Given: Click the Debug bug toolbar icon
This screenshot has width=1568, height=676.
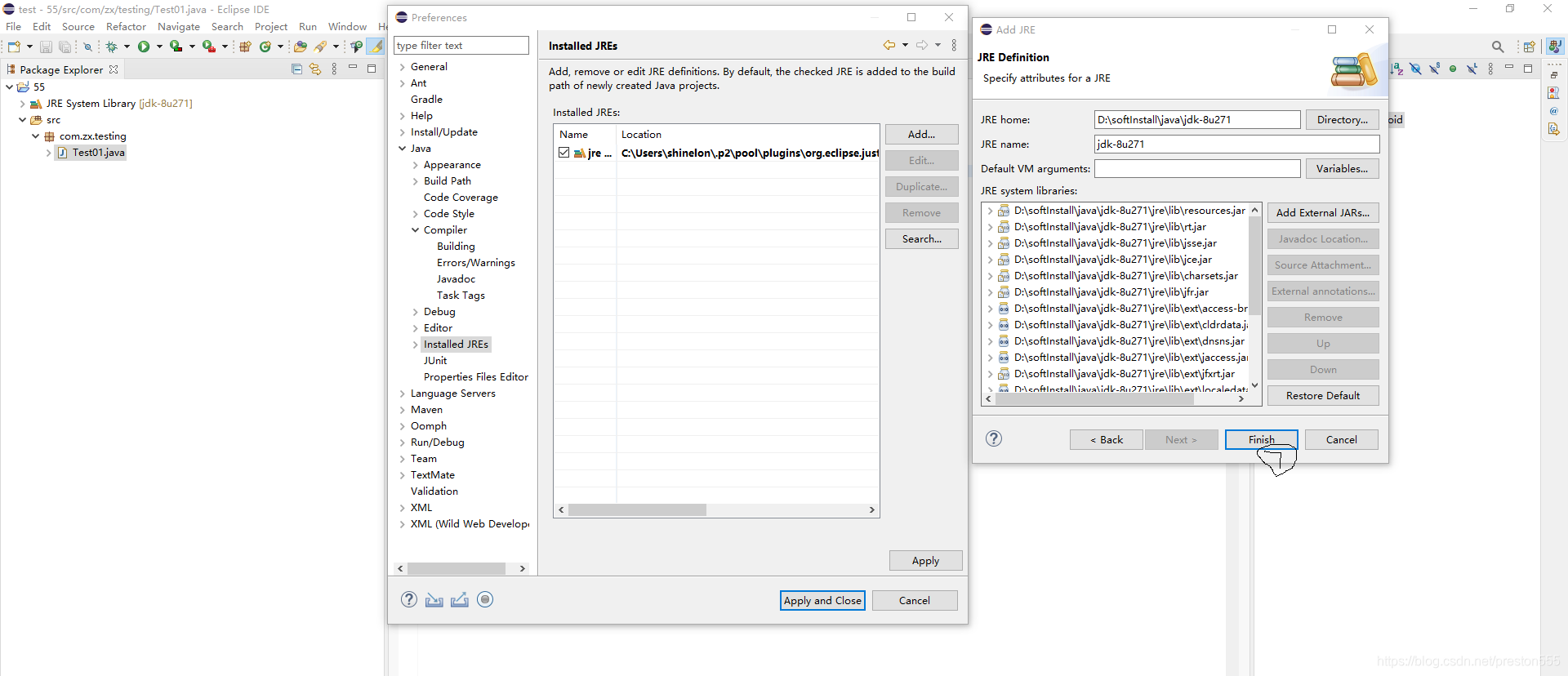Looking at the screenshot, I should point(112,47).
